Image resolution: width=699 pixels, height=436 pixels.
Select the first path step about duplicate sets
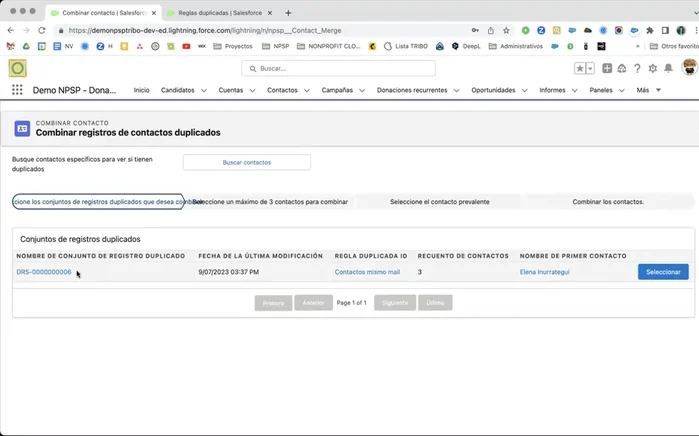[x=98, y=202]
